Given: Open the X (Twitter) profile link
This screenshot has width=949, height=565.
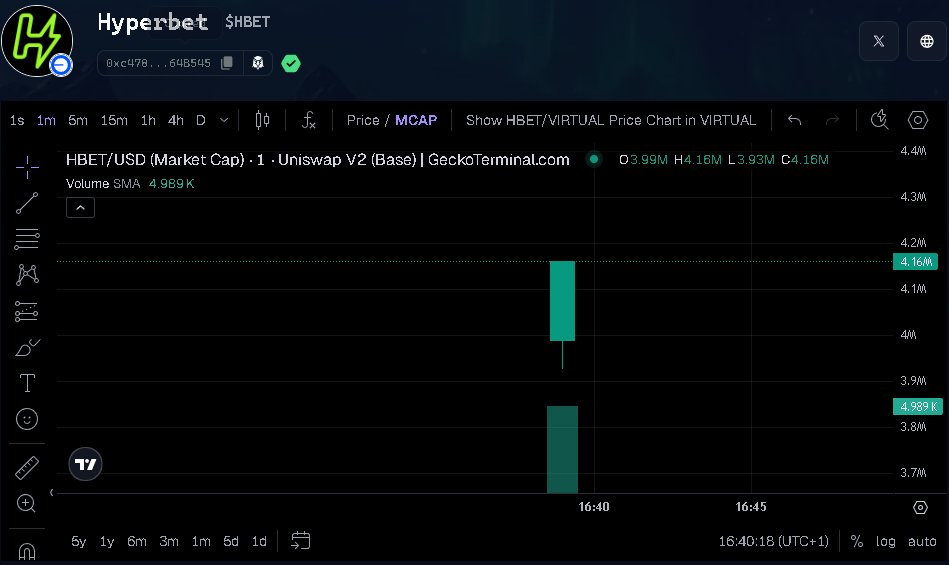Looking at the screenshot, I should (x=879, y=41).
